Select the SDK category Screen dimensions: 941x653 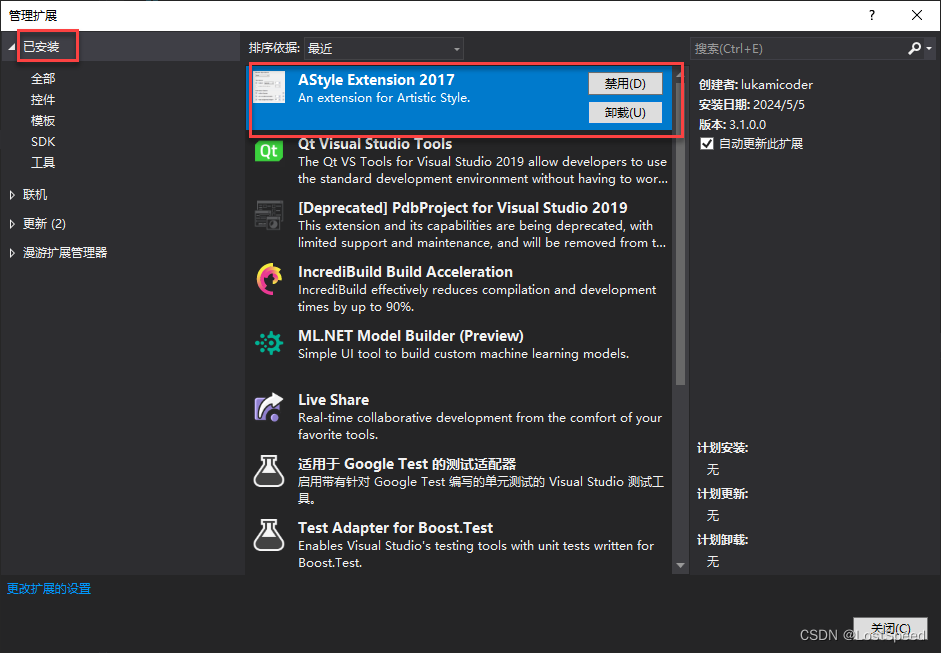coord(43,142)
